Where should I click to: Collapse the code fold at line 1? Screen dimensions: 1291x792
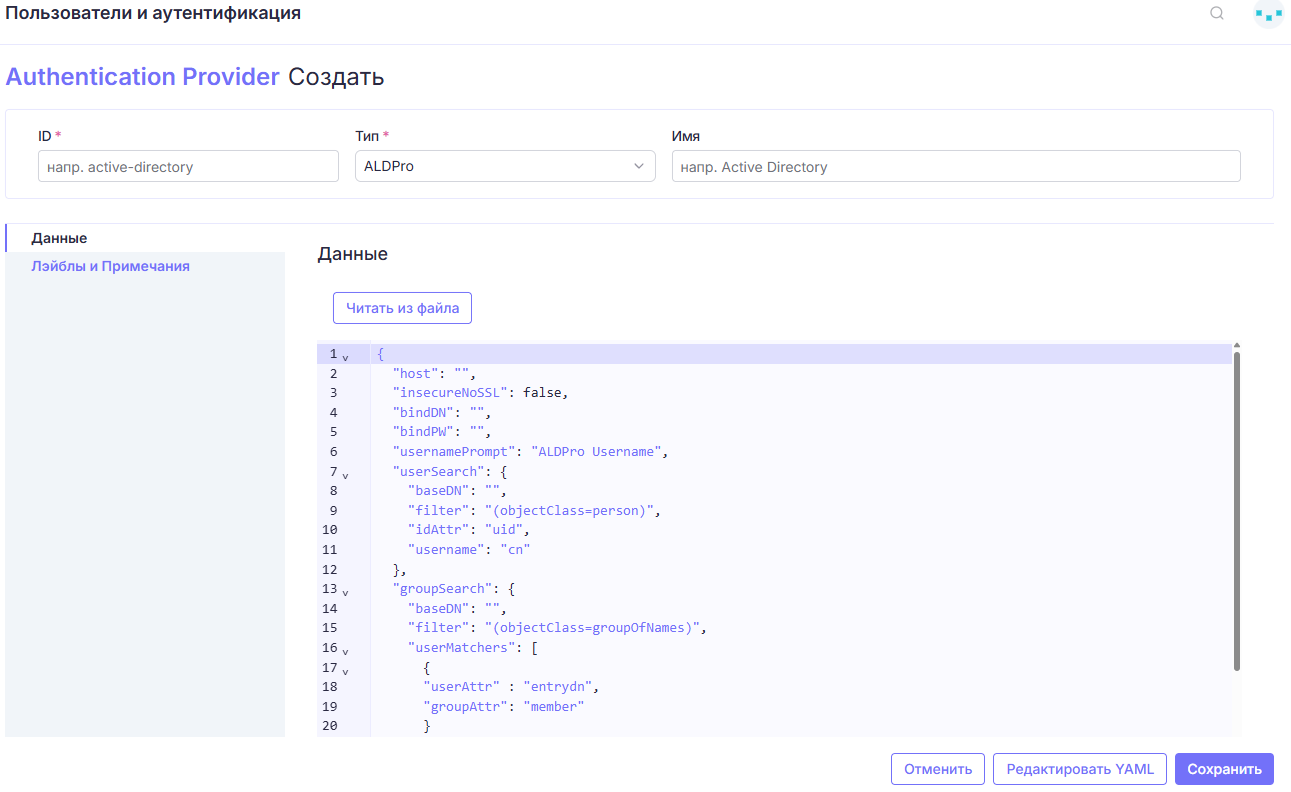[345, 357]
